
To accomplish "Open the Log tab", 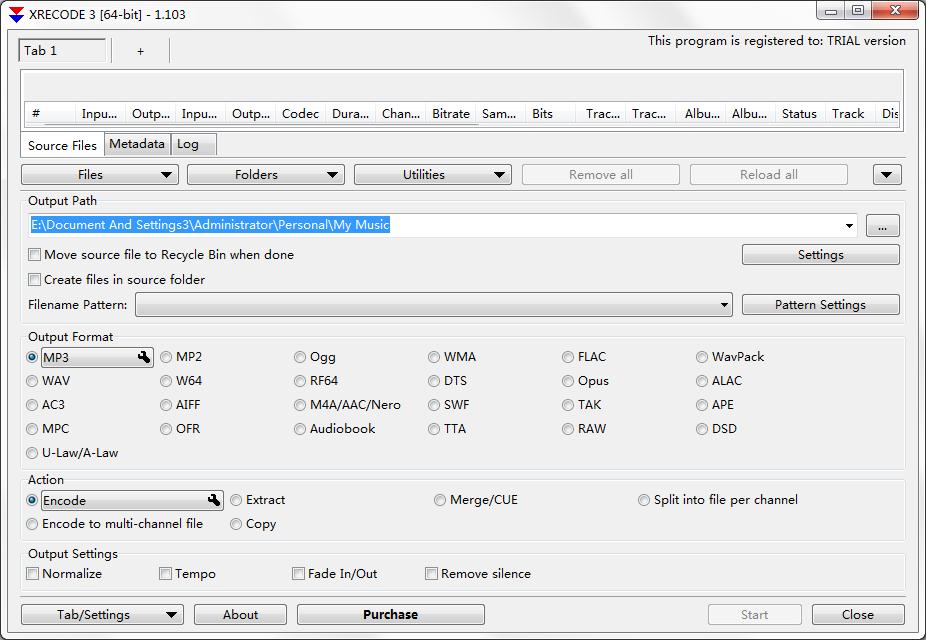I will tap(188, 144).
